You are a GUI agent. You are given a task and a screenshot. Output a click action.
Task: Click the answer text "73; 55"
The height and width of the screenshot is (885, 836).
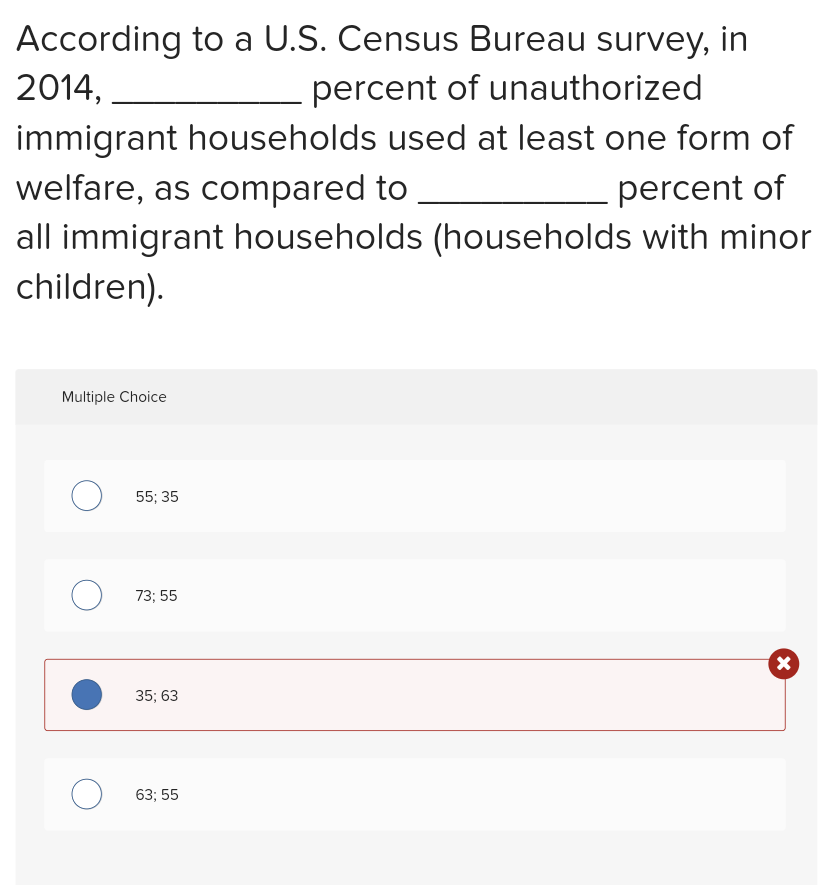pos(157,595)
